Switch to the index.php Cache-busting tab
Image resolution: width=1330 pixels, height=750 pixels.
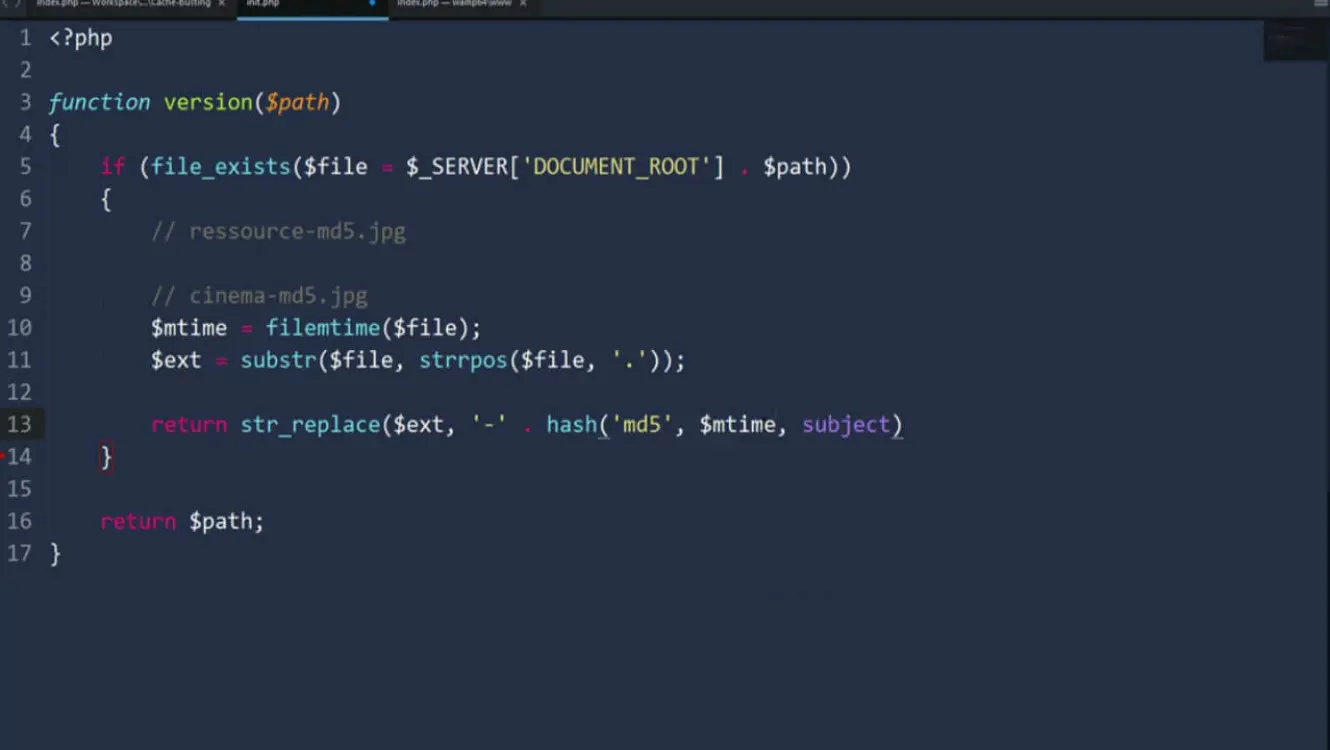123,4
